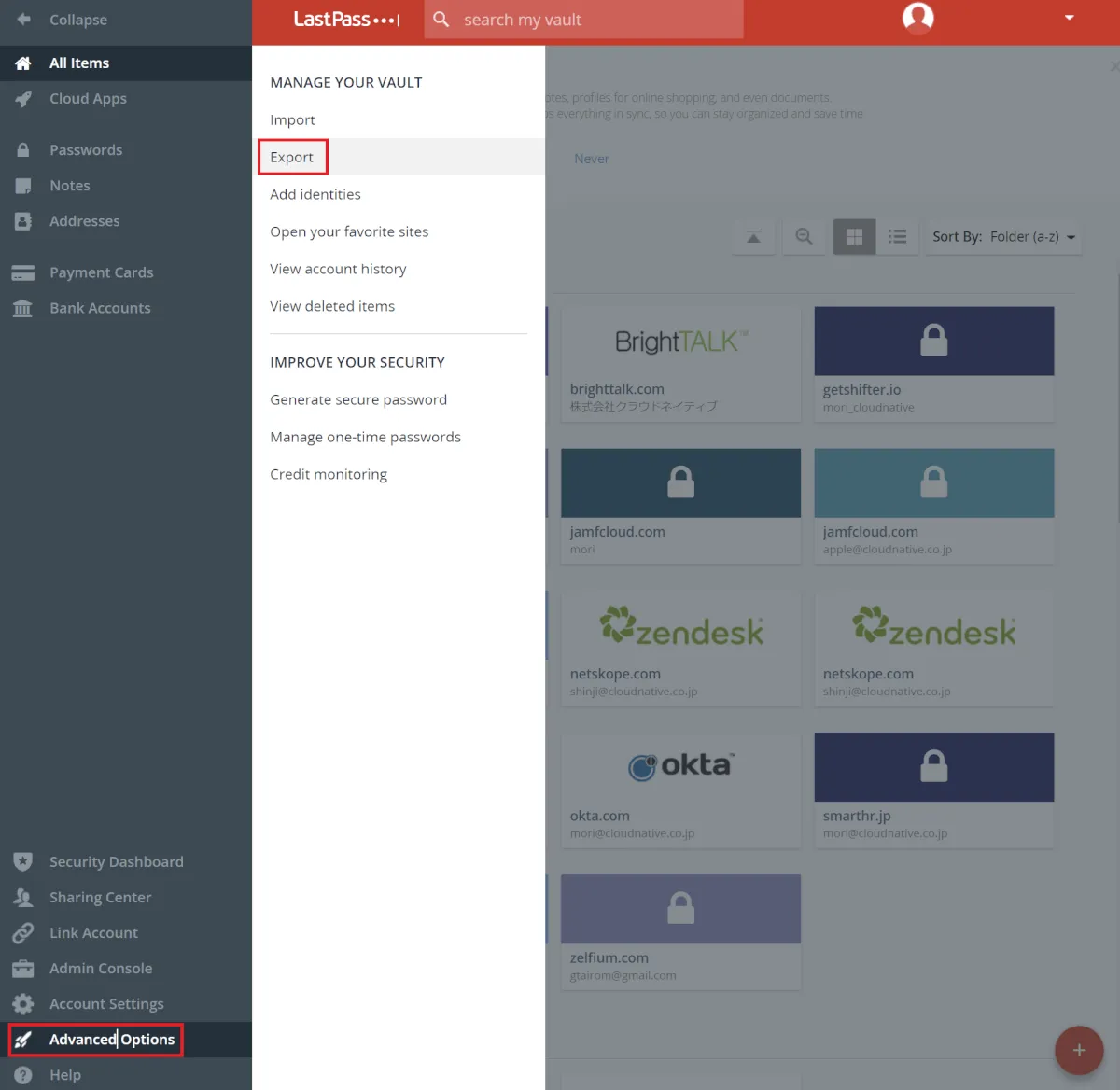Open the account dropdown arrow
Screen dimensions: 1120x1090
pyautogui.click(x=1070, y=18)
